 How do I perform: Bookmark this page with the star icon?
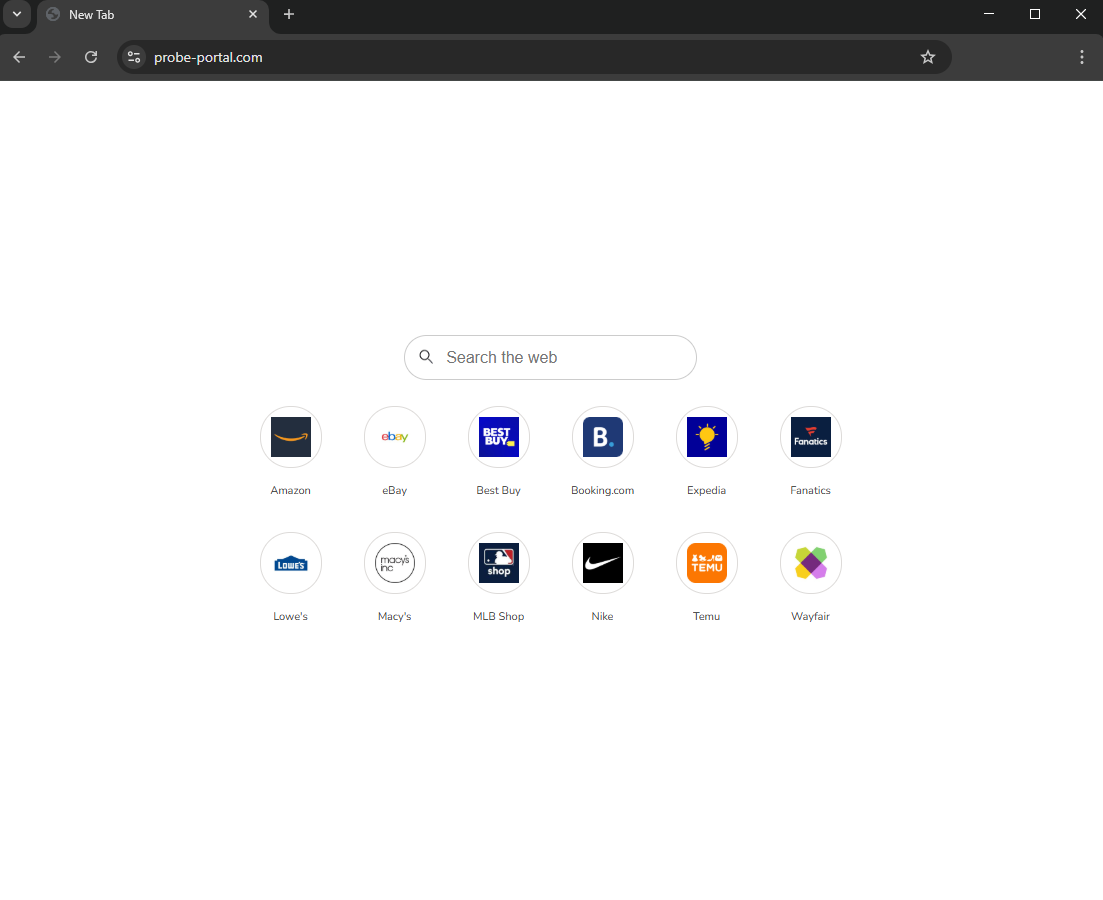(x=928, y=57)
